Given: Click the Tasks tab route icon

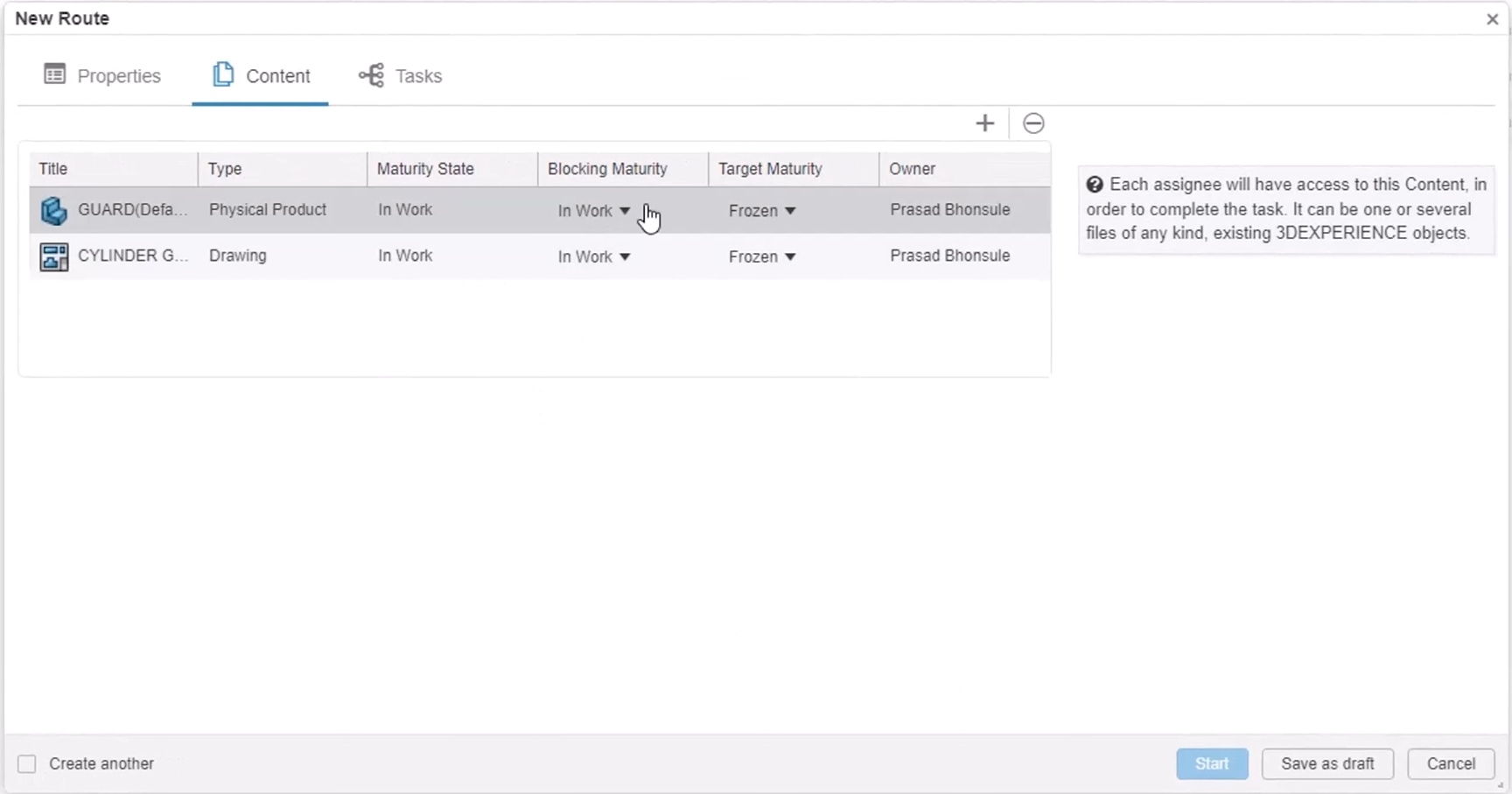Looking at the screenshot, I should tap(371, 75).
